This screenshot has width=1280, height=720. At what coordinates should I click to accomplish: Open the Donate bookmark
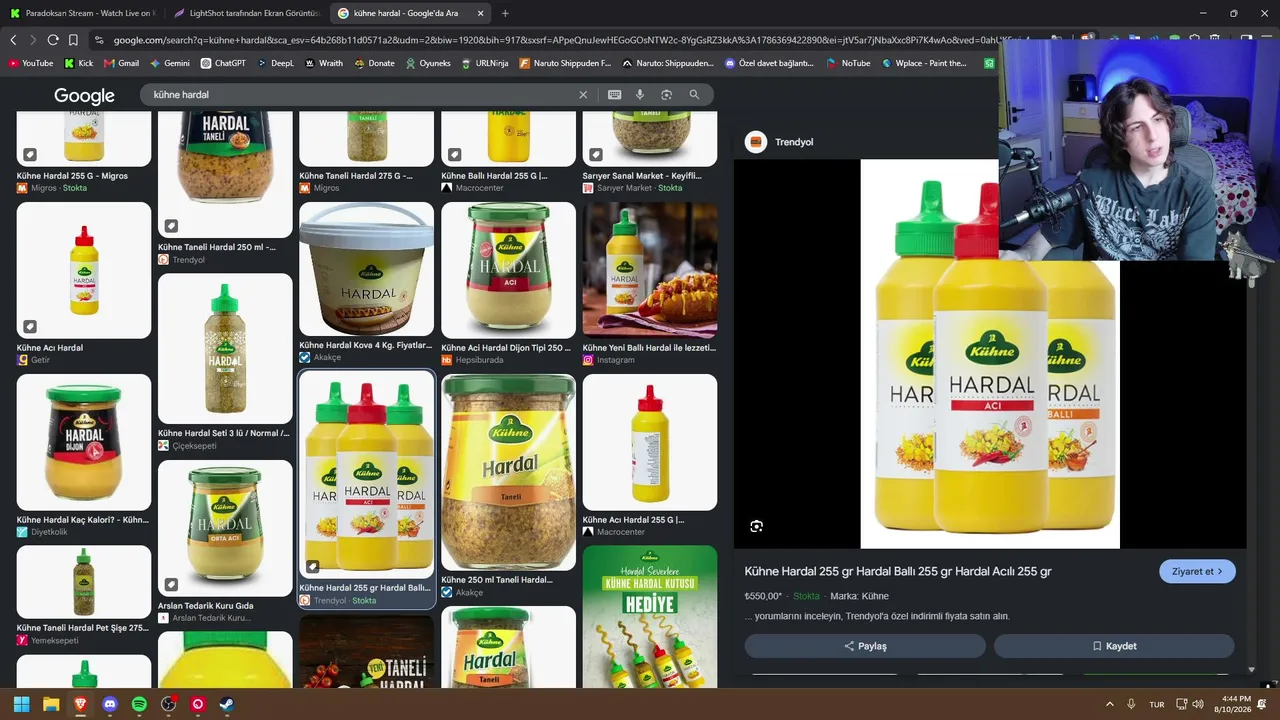point(374,63)
